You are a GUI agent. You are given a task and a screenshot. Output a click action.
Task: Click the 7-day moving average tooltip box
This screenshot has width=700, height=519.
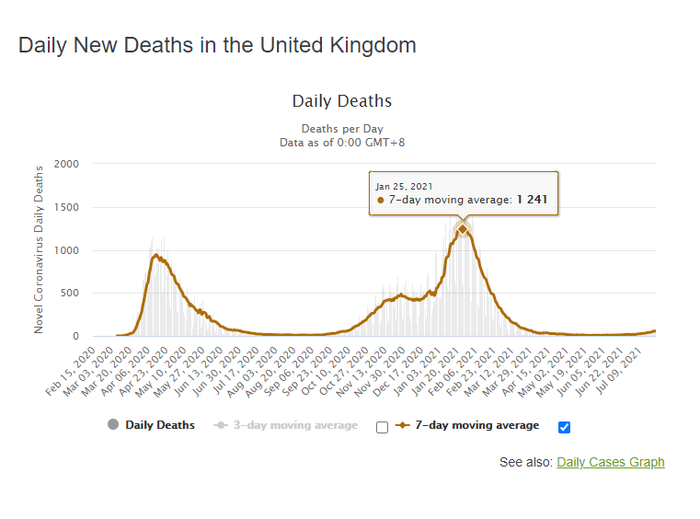(x=463, y=194)
